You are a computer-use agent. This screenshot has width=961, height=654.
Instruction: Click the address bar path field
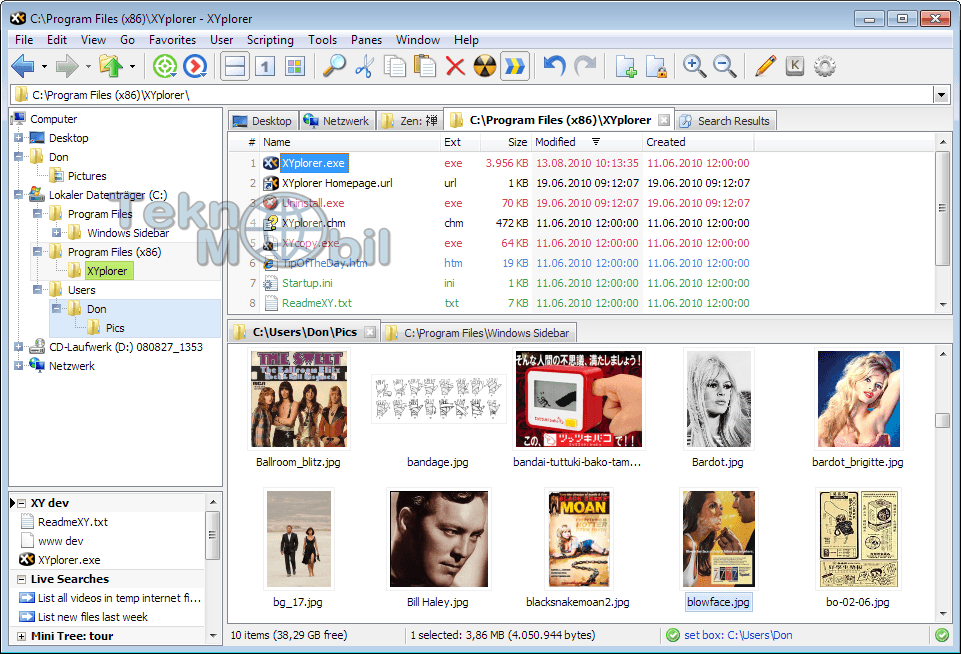click(x=472, y=95)
